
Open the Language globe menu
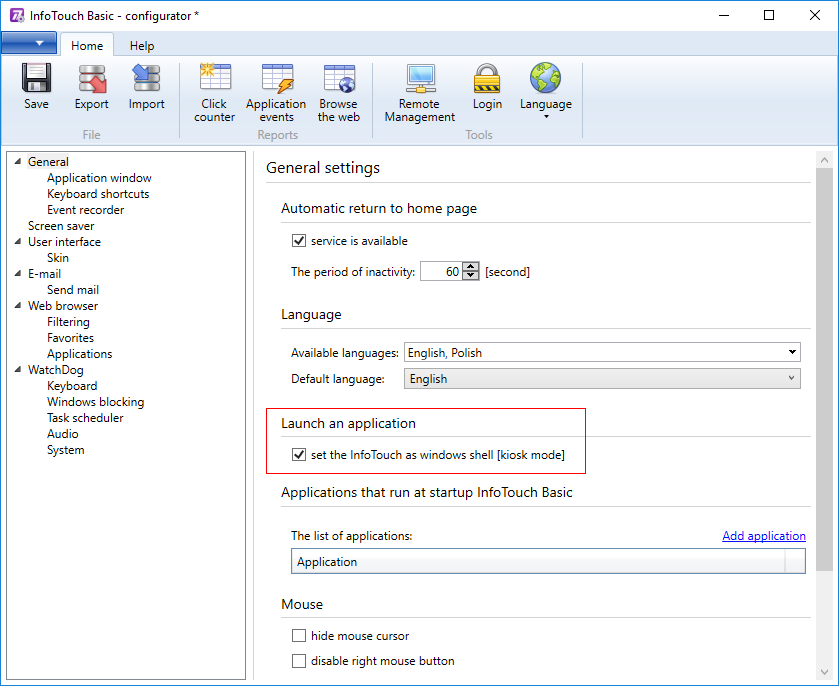point(546,91)
